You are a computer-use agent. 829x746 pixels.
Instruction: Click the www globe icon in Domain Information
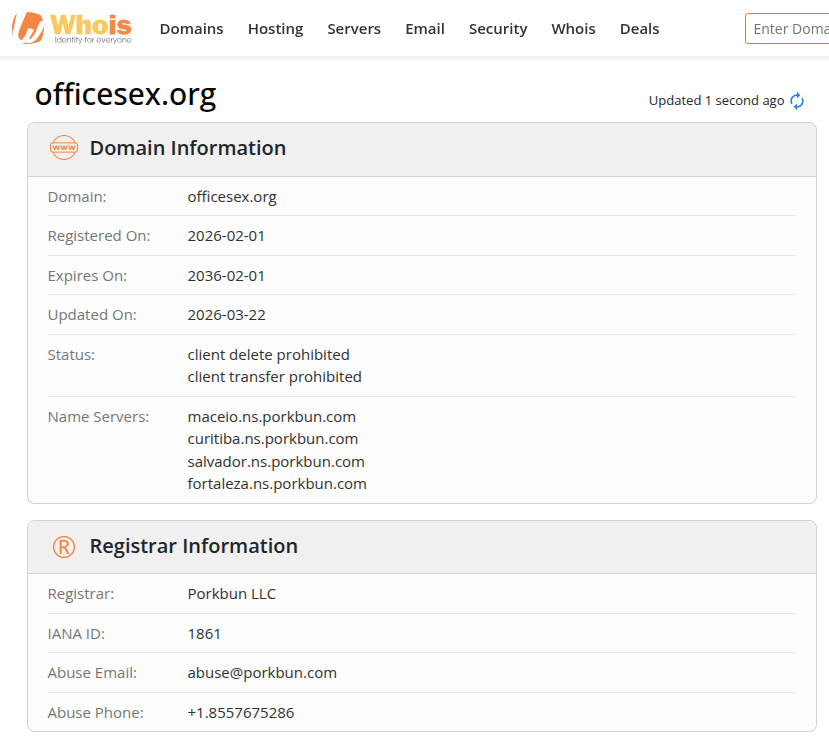63,148
